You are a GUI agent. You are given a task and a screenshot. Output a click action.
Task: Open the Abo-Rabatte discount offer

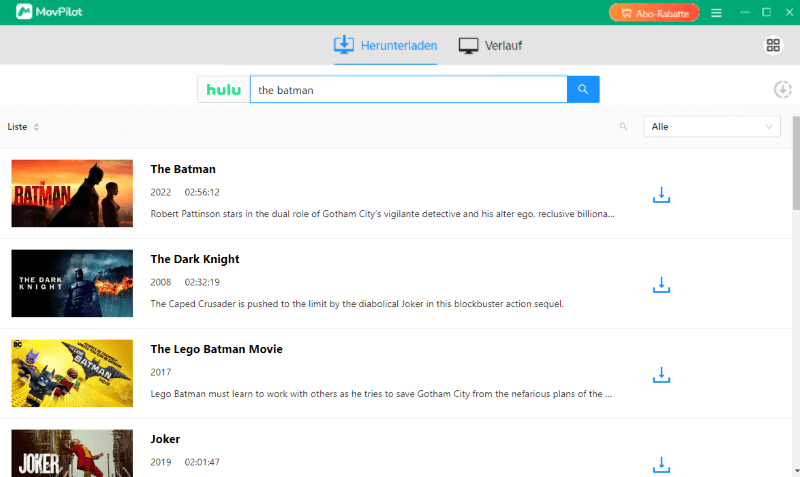(654, 13)
